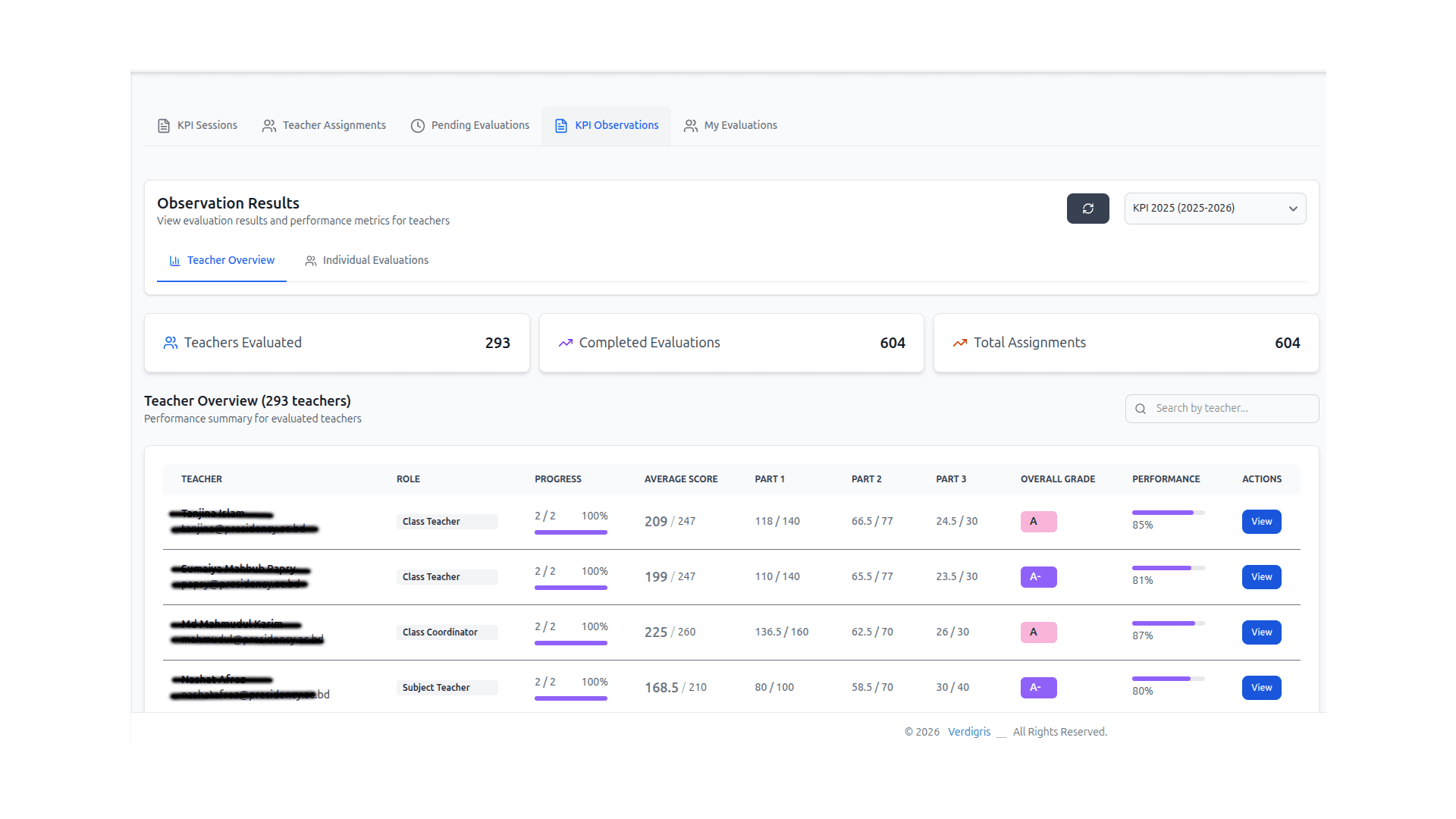Viewport: 1456px width, 819px height.
Task: Click the Pending Evaluations clock icon
Action: coord(417,126)
